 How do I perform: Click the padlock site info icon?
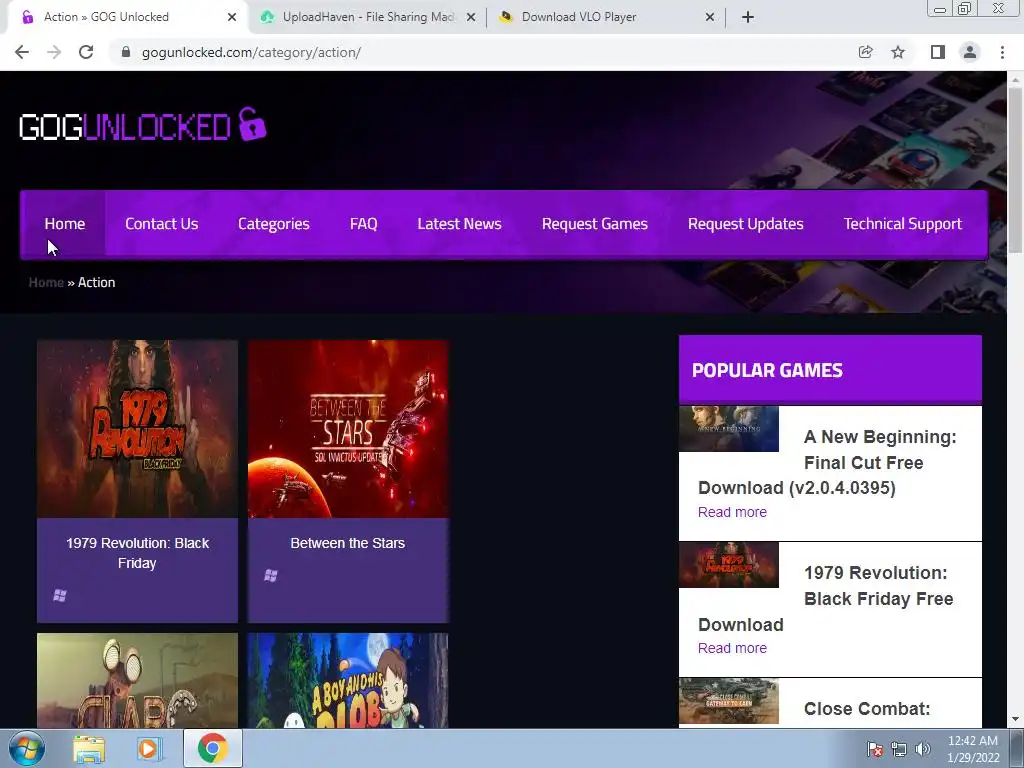(126, 52)
